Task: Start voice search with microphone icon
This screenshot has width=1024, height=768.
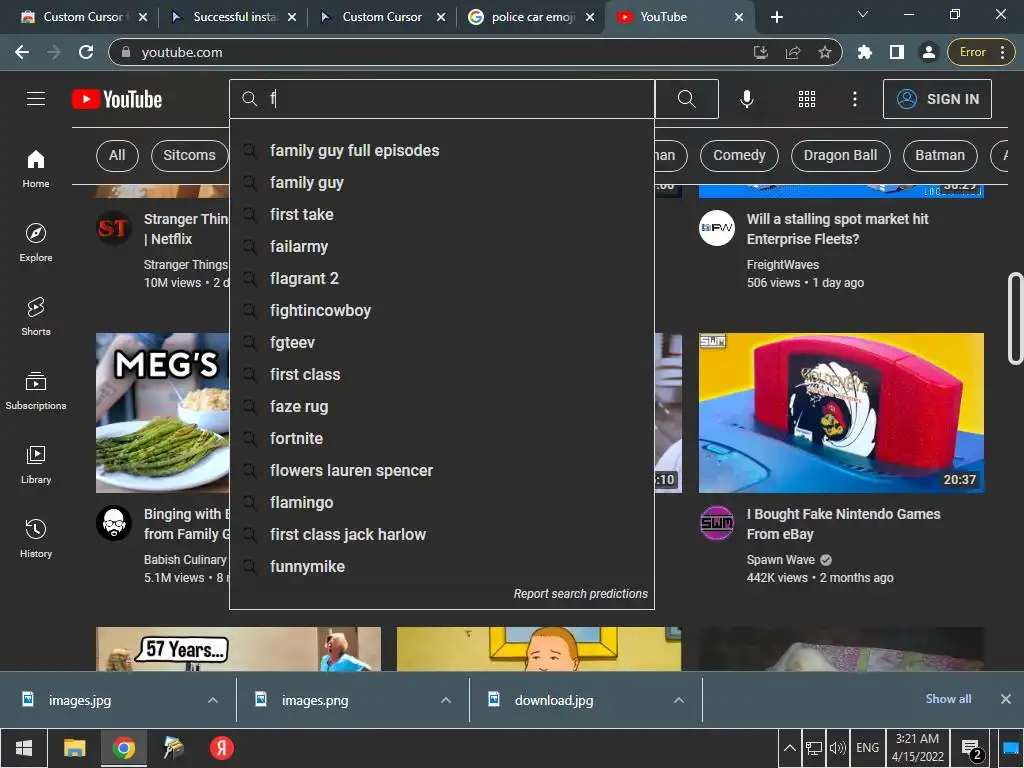Action: tap(746, 99)
